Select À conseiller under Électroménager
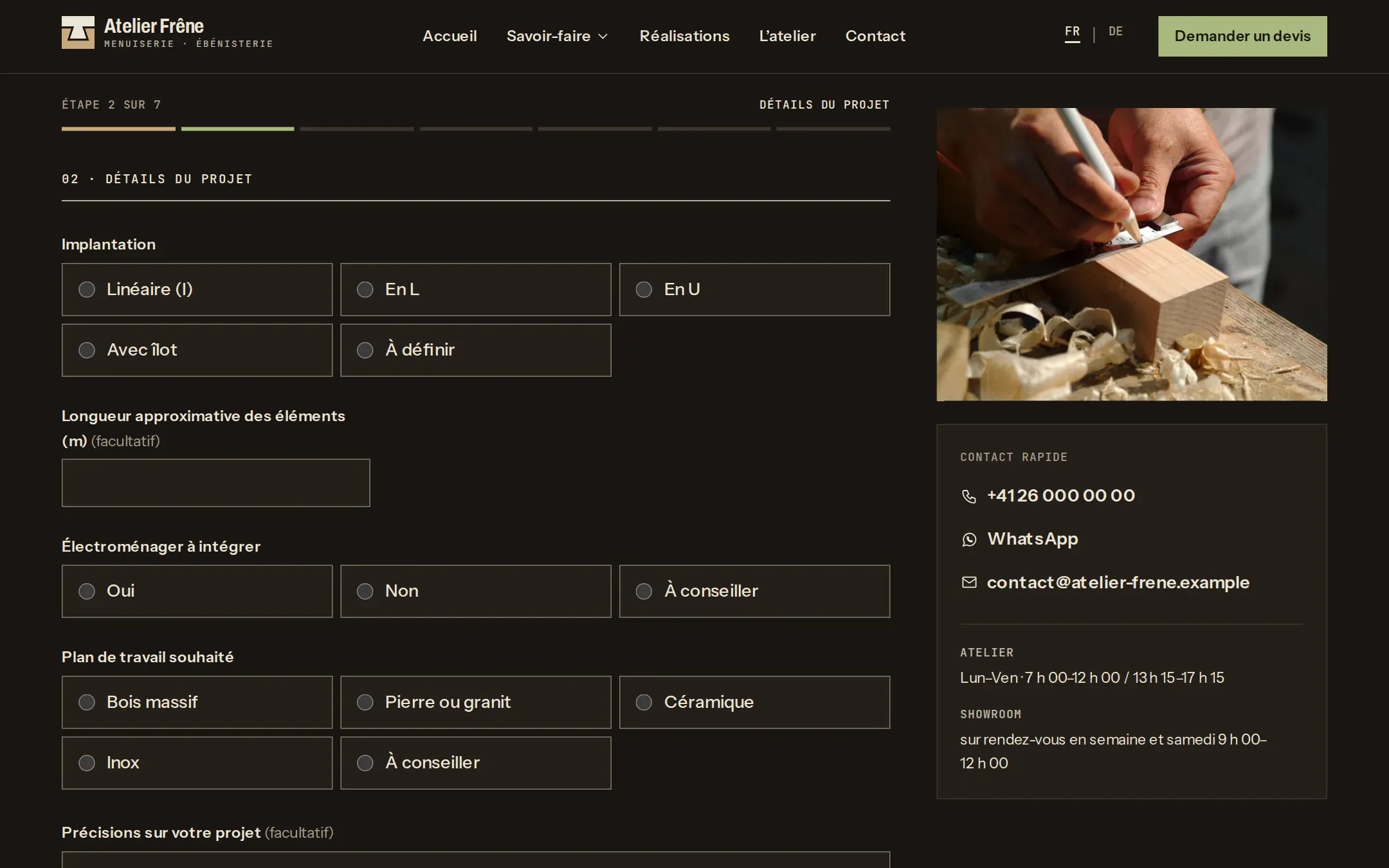The image size is (1389, 868). tap(754, 592)
